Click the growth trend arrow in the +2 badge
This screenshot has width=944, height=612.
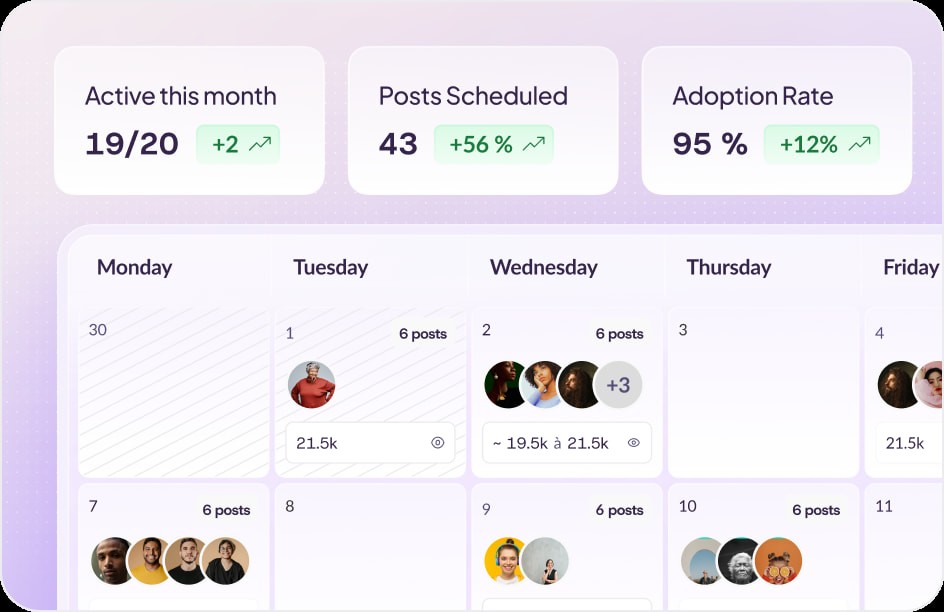[x=261, y=143]
